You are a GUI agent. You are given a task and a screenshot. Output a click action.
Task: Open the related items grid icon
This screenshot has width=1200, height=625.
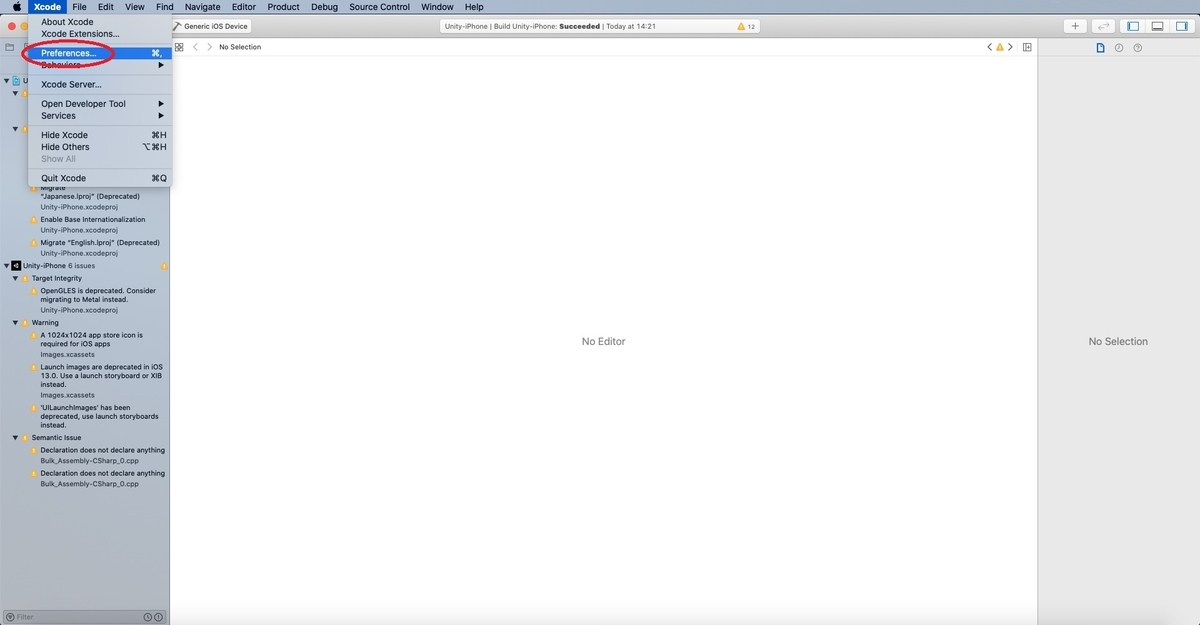pos(179,47)
